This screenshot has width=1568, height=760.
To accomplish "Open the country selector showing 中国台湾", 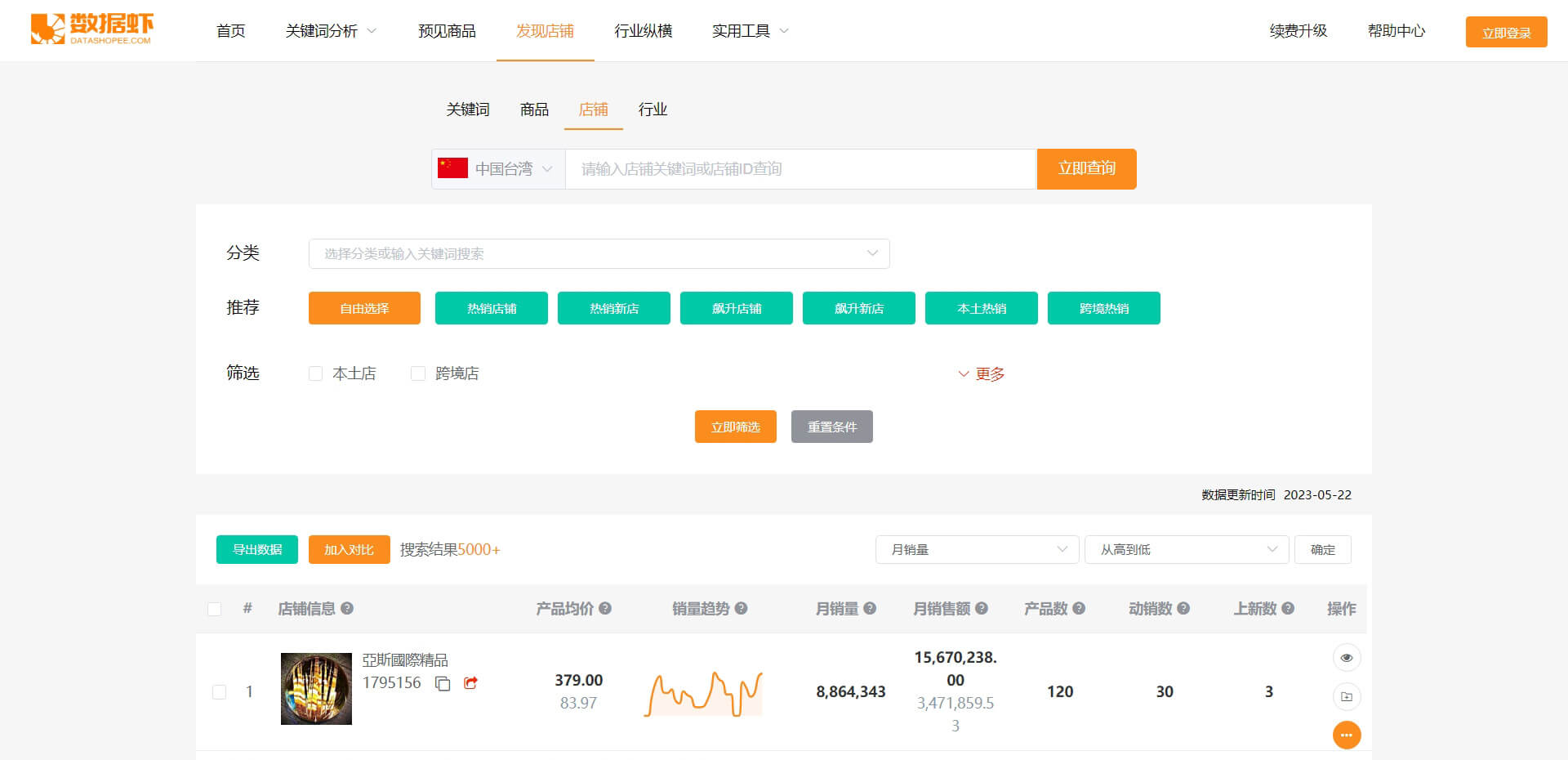I will (497, 169).
